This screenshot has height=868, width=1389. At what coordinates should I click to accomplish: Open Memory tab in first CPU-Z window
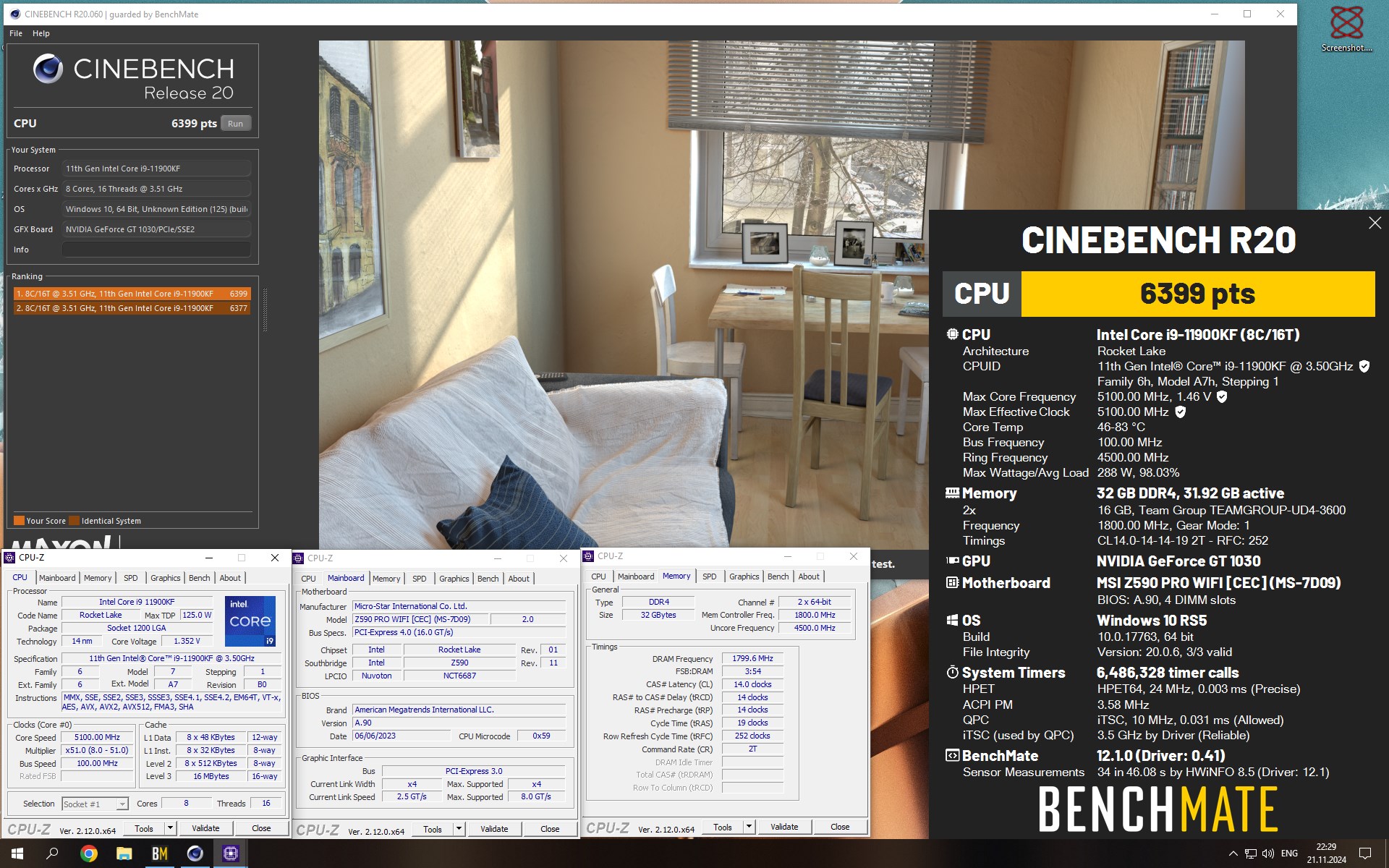(x=98, y=578)
